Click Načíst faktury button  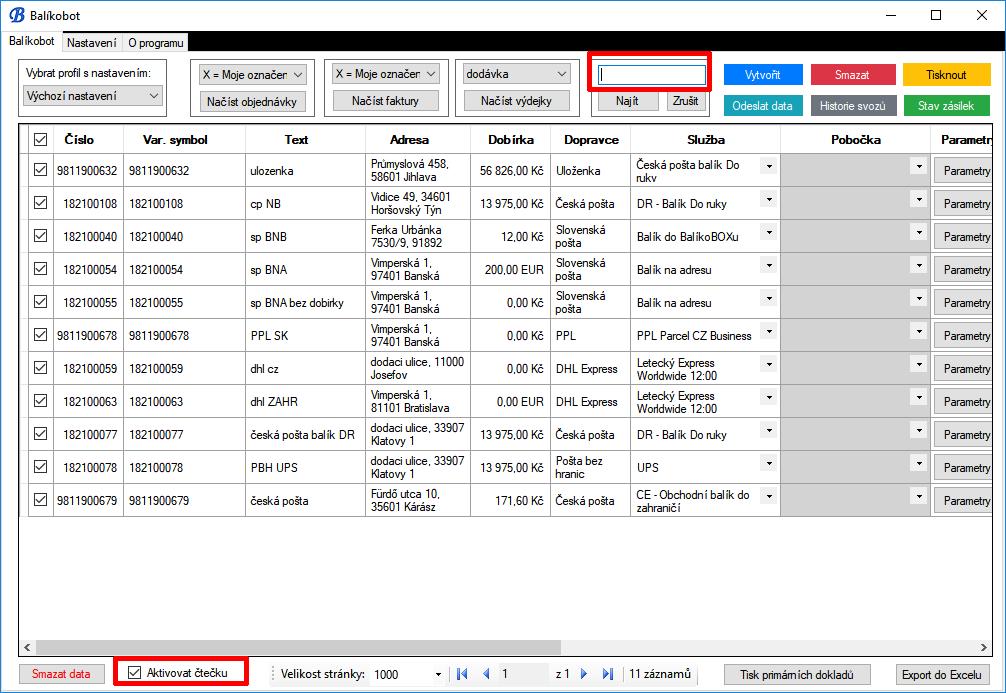tap(386, 101)
